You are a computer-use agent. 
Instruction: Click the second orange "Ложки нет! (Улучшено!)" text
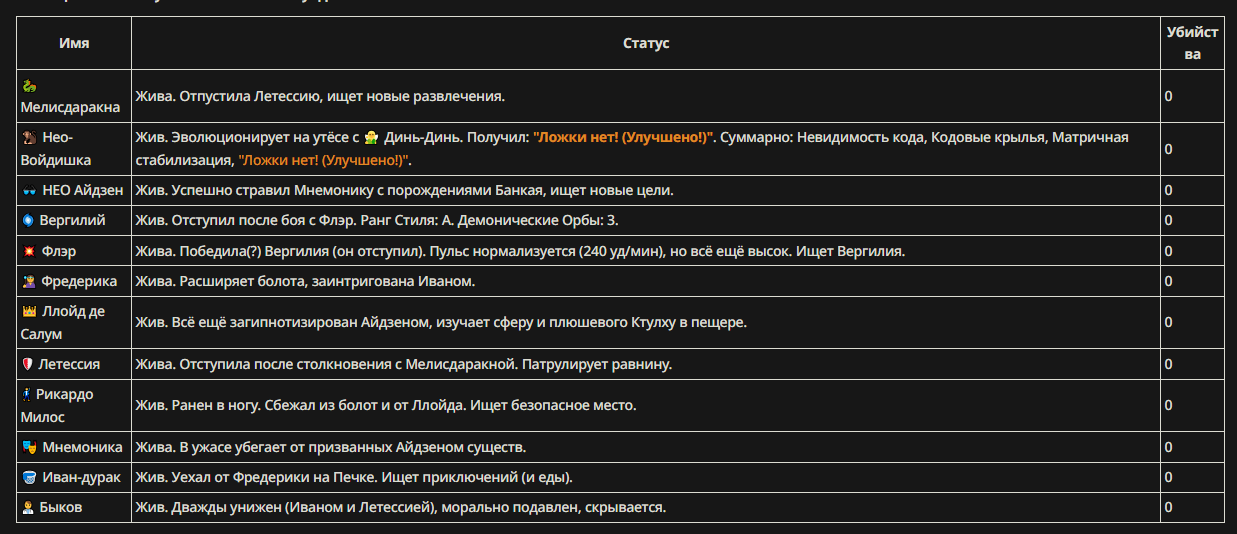(x=324, y=160)
